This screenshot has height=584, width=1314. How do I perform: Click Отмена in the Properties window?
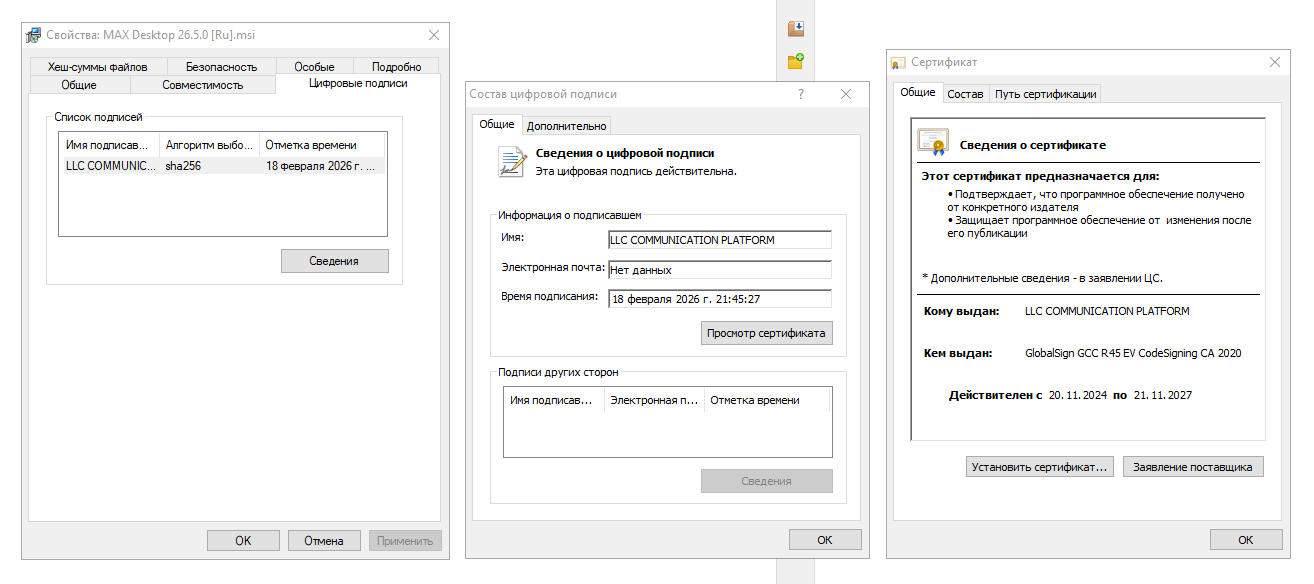(323, 541)
